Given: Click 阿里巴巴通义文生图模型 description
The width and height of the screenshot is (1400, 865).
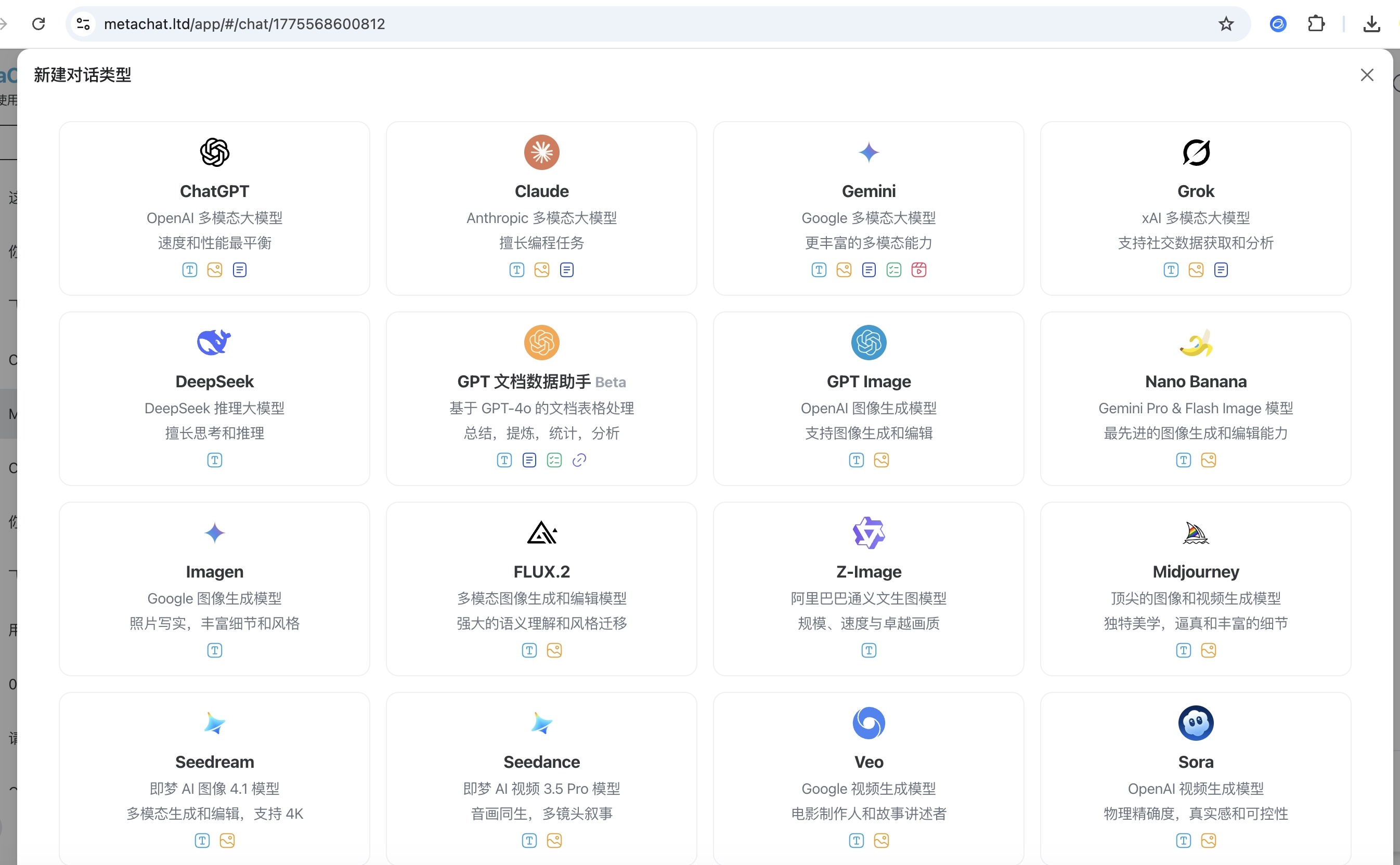Looking at the screenshot, I should point(868,598).
